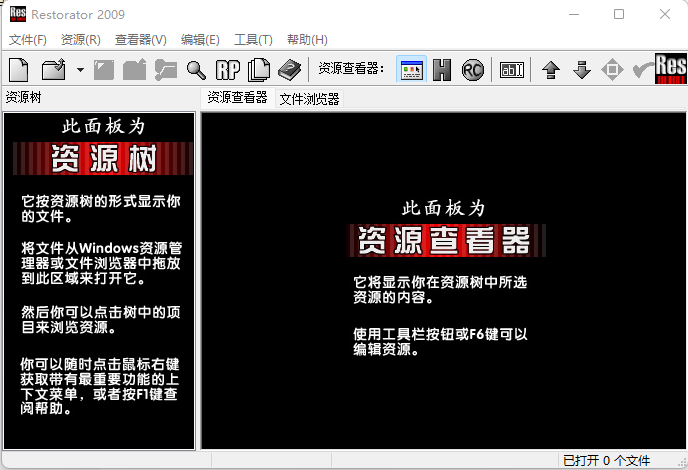Click the grayed Save As folder icon
This screenshot has width=688, height=470.
coord(134,70)
